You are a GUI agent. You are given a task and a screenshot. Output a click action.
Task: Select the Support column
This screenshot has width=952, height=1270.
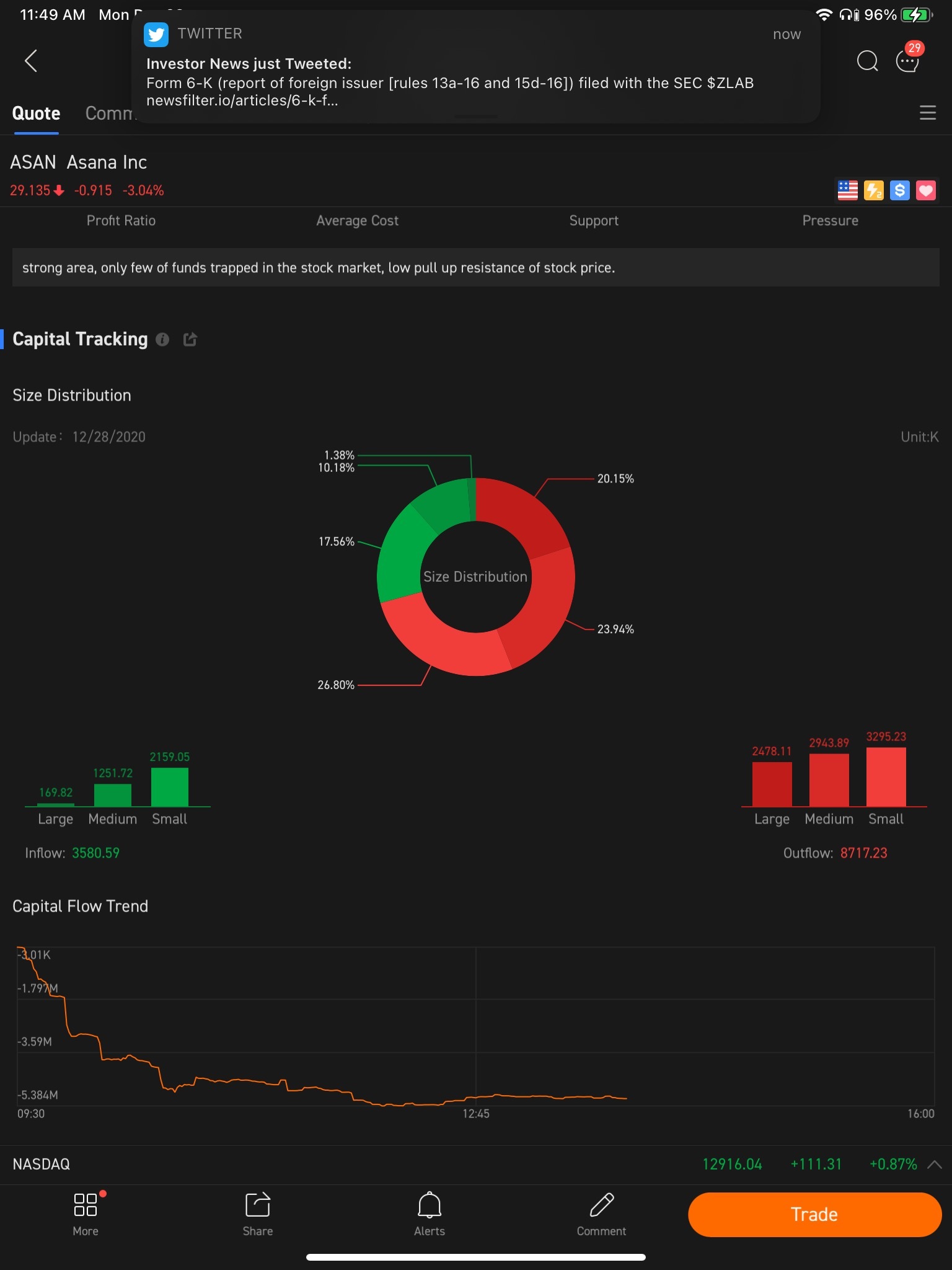click(594, 221)
